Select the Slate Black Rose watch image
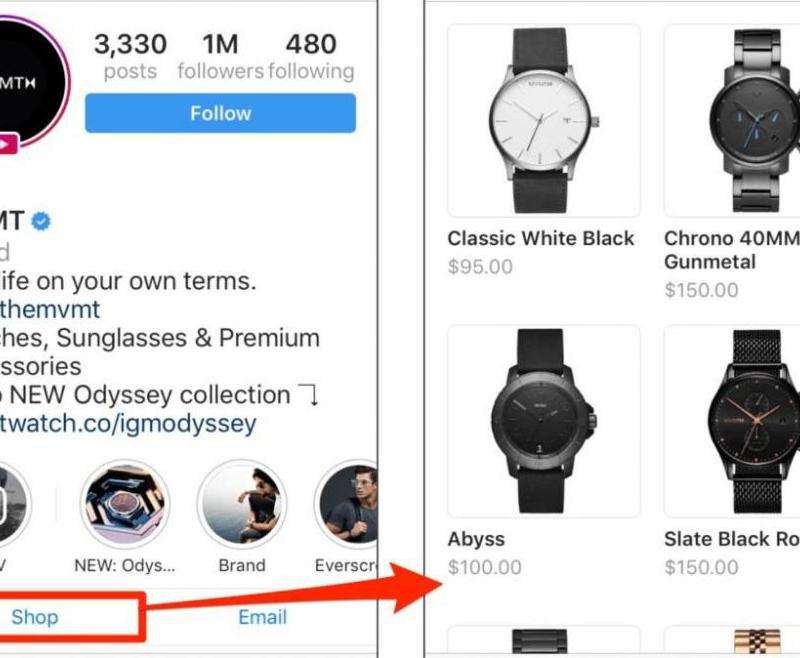Viewport: 800px width, 658px height. point(732,421)
